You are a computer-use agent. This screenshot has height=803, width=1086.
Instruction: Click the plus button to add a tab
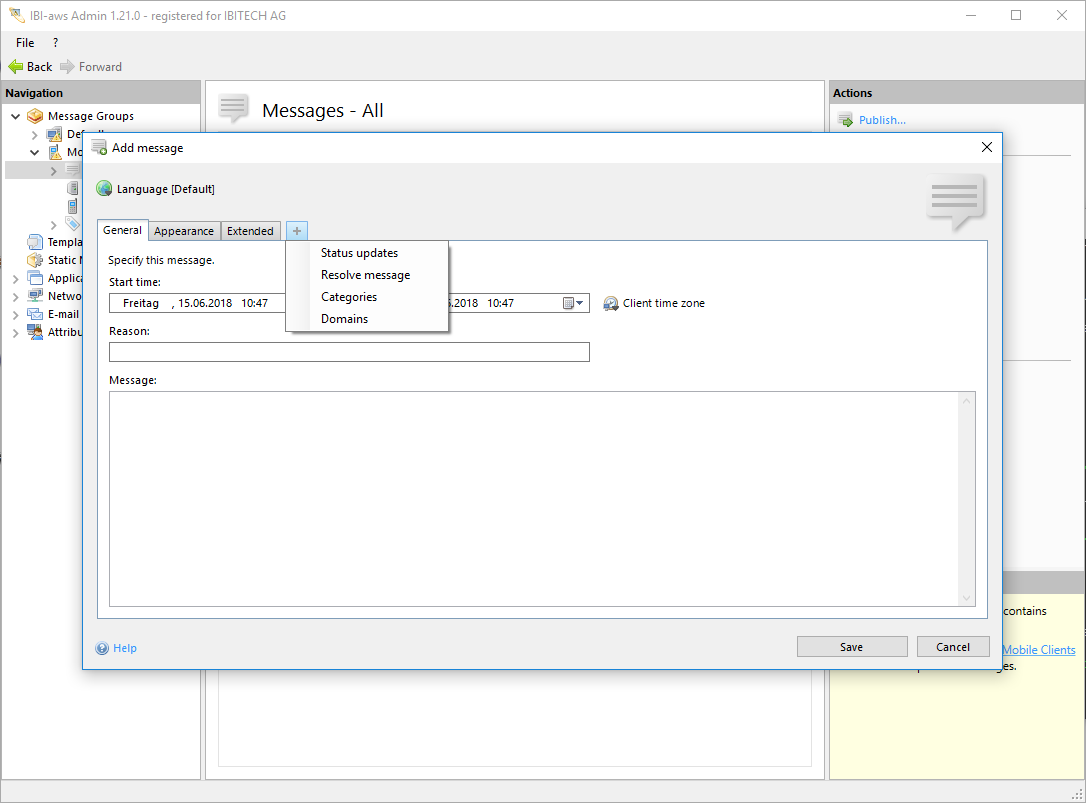coord(297,231)
